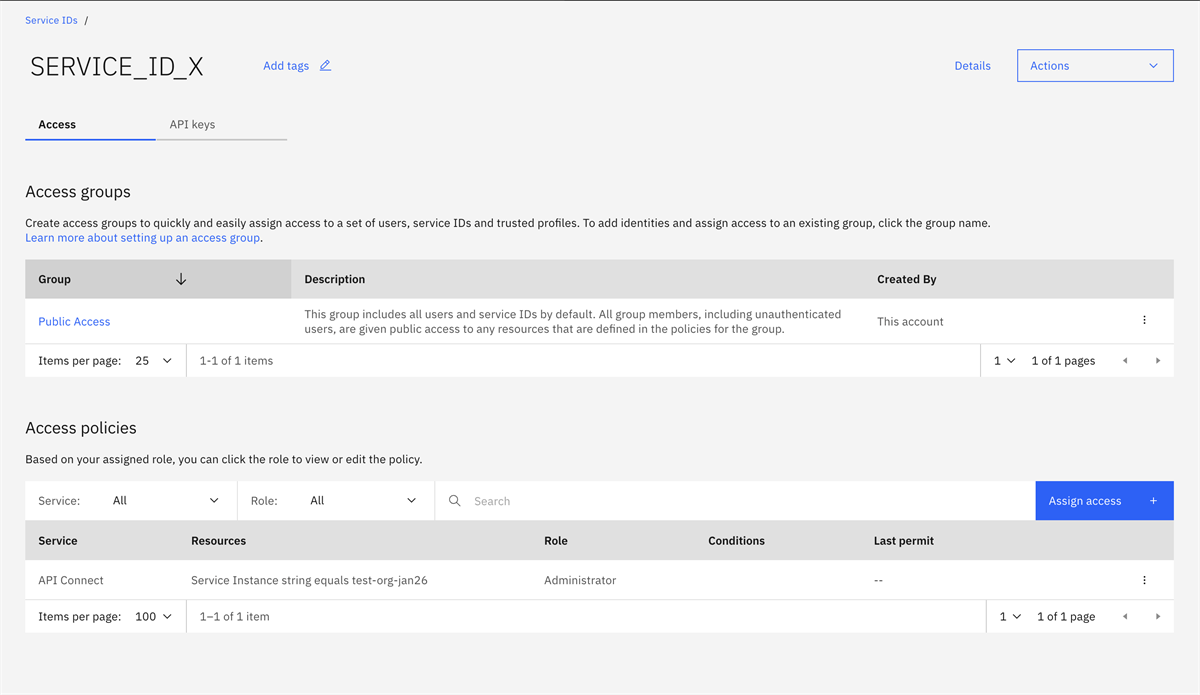Click the edit pencil icon beside Add tags
Screen dimensions: 1200x695
pos(325,66)
